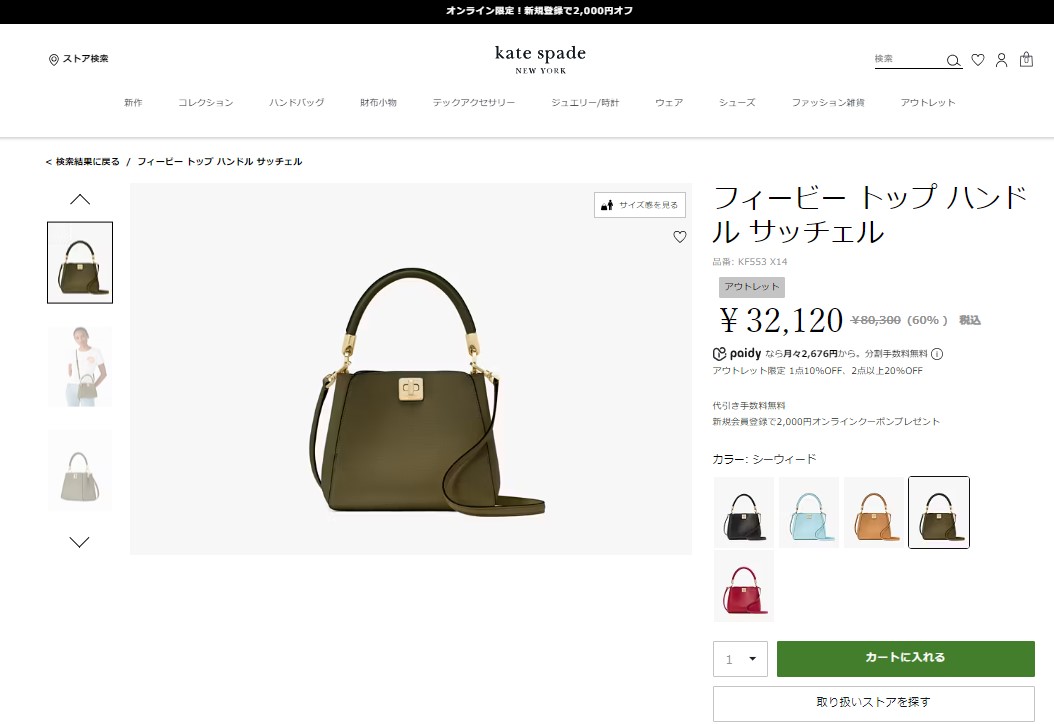This screenshot has width=1054, height=724.
Task: Click the store locator pin icon
Action: tap(54, 60)
